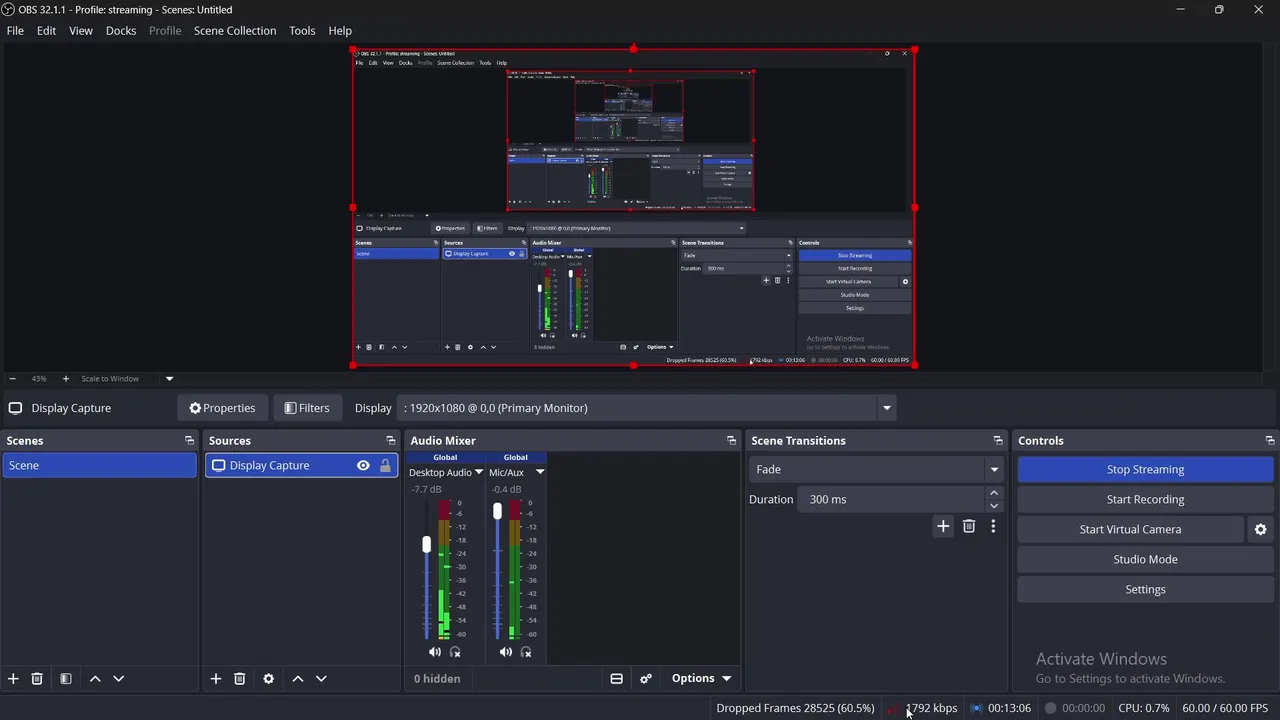
Task: Pop out the Scene Transitions dock
Action: [998, 441]
